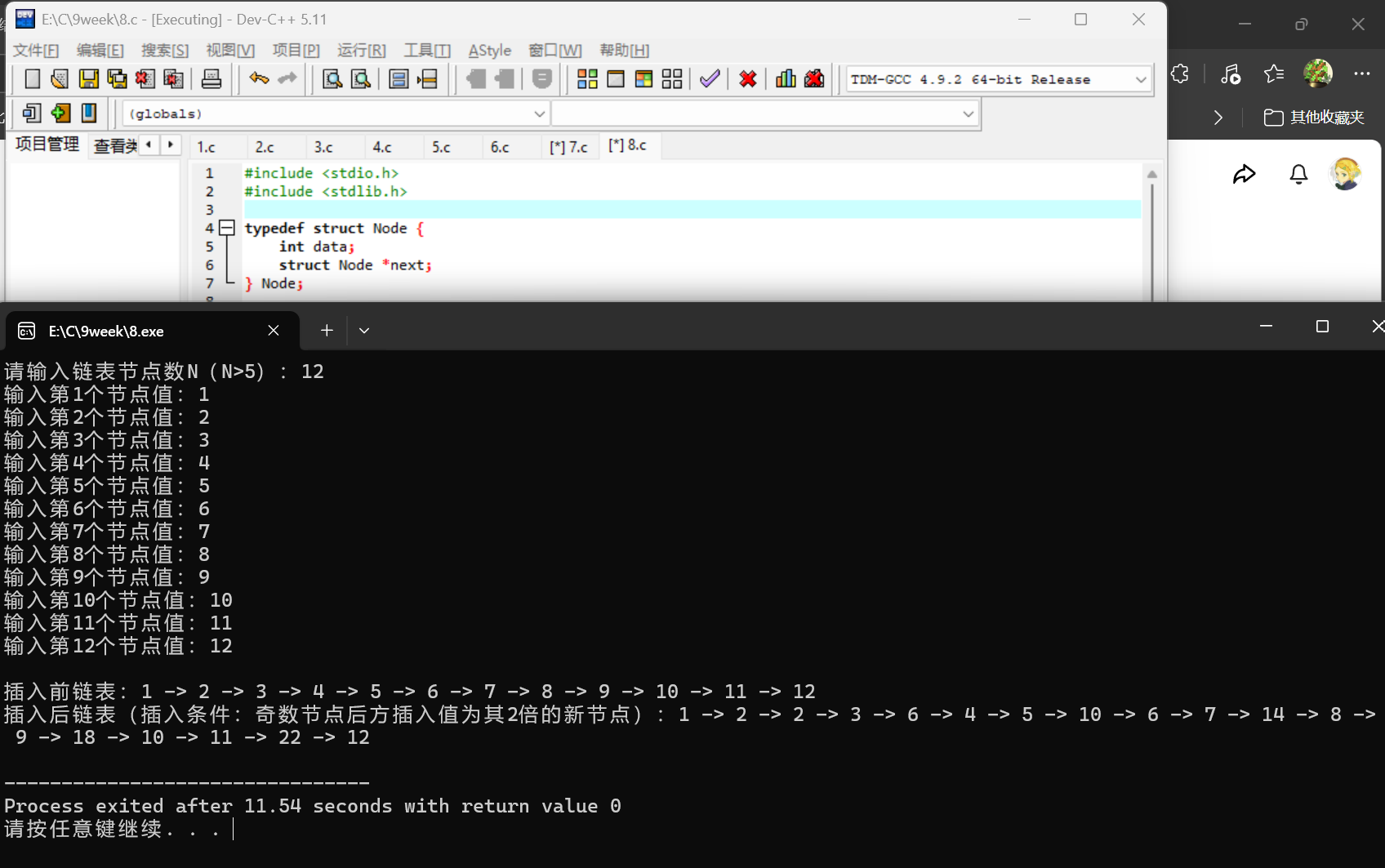Click the Close file toolbar icon

(x=145, y=78)
